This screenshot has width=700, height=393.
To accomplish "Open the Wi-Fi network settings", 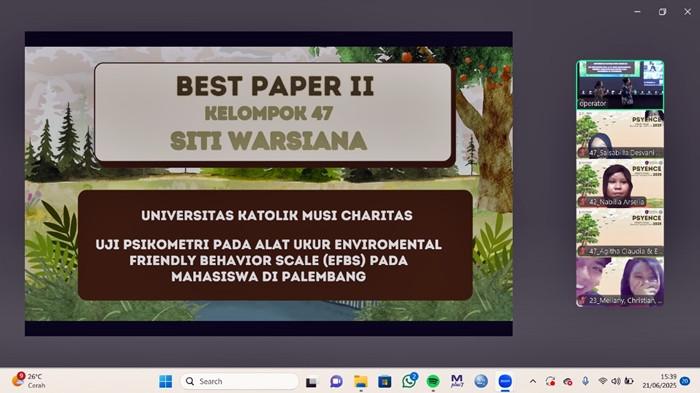I will point(603,381).
